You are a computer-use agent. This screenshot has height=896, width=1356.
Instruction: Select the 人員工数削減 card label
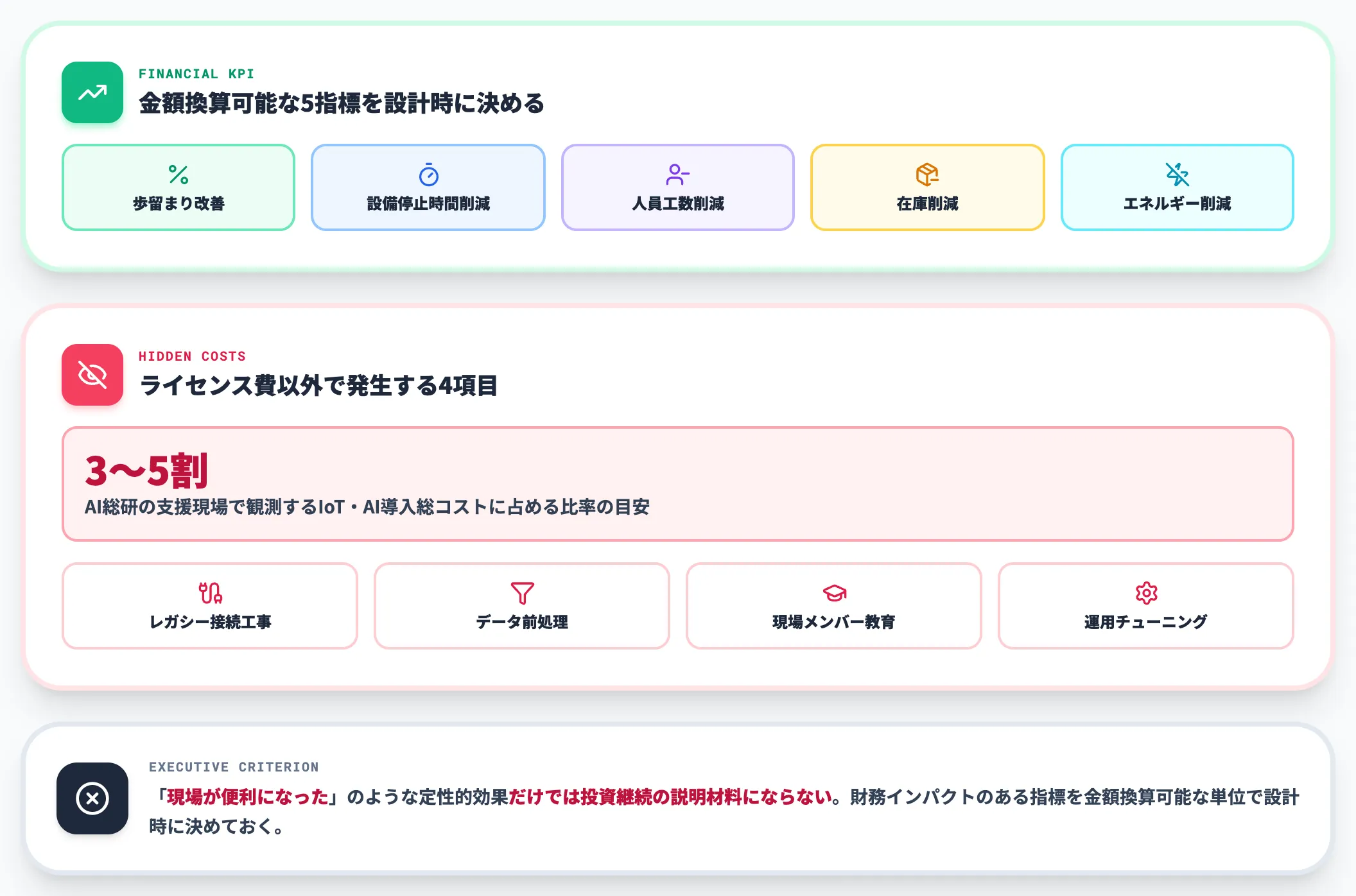678,203
